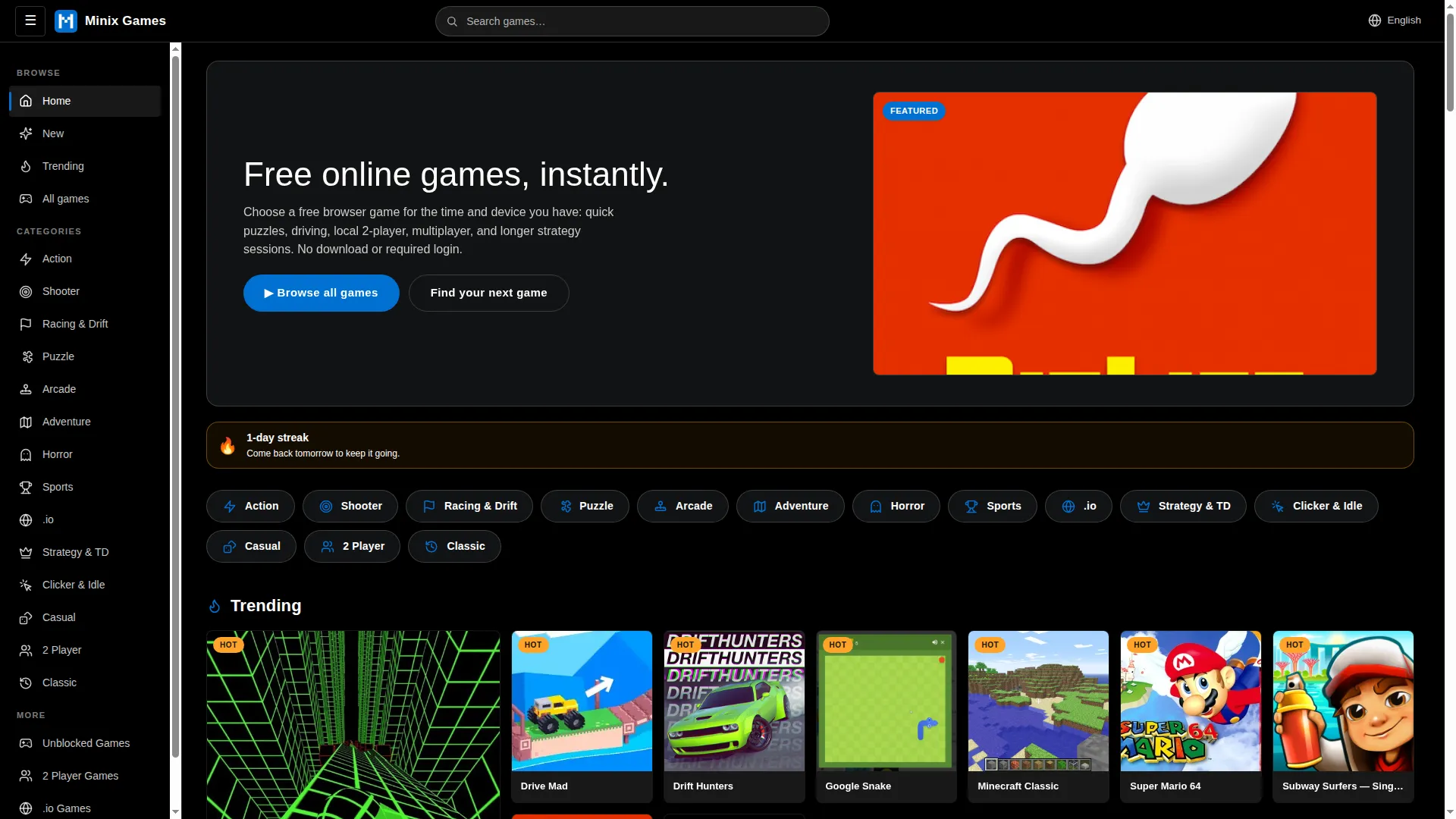
Task: Open the Subway Surfers game card
Action: tap(1343, 717)
